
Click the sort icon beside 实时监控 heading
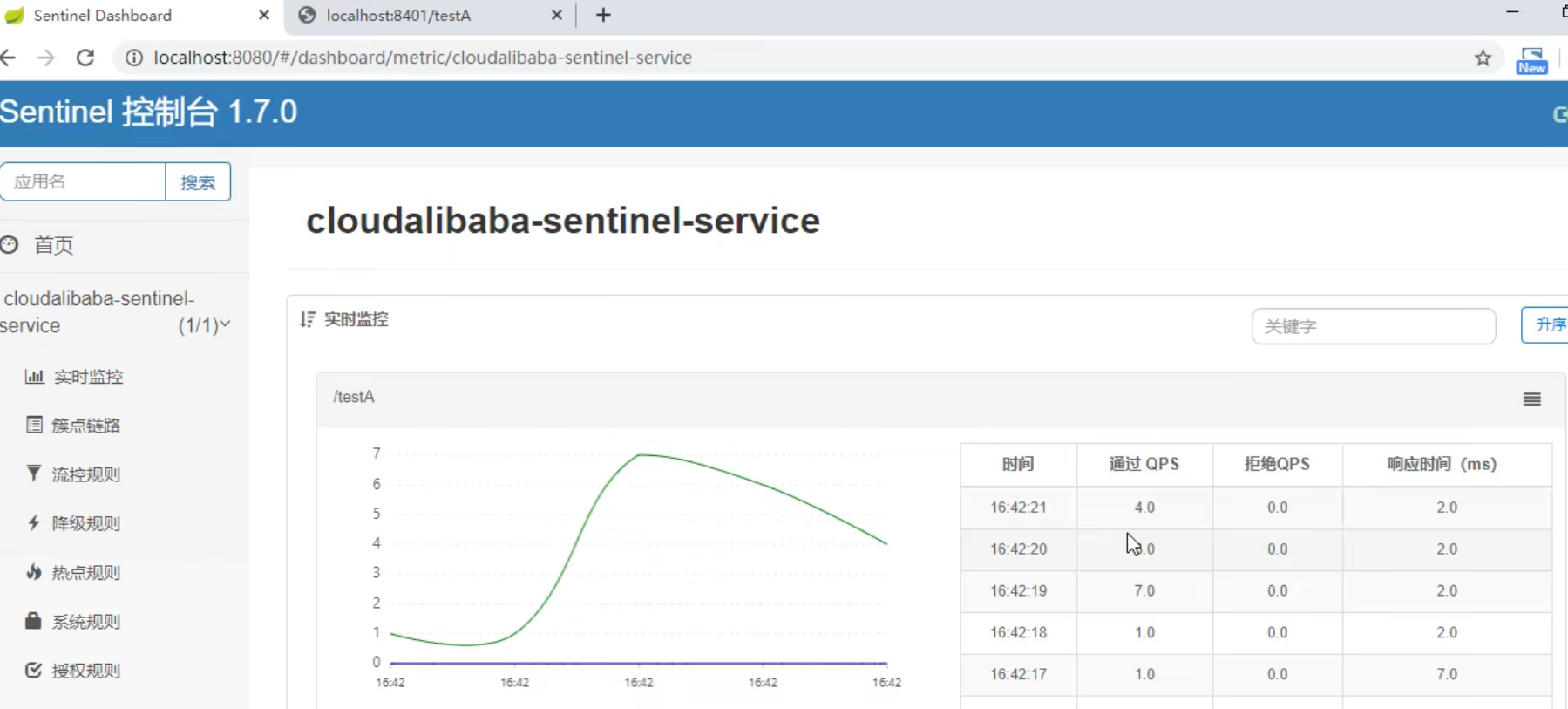308,319
